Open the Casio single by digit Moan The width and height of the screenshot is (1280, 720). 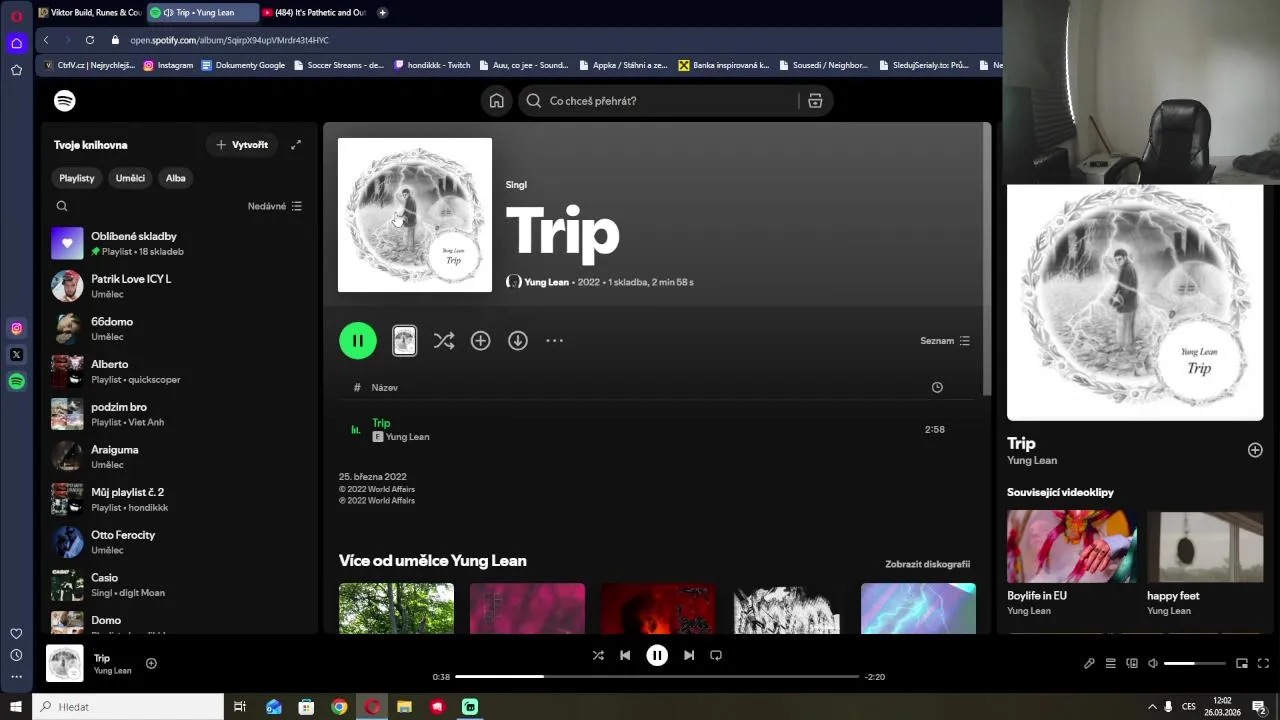point(179,585)
